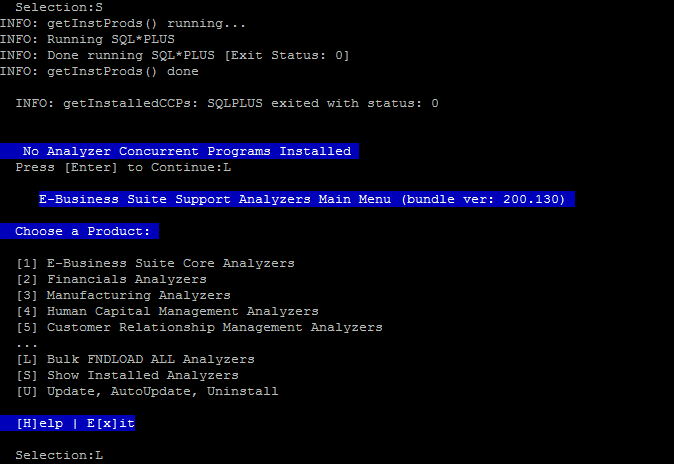
Task: Choose [S] Show Installed Analyzers option
Action: click(127, 375)
